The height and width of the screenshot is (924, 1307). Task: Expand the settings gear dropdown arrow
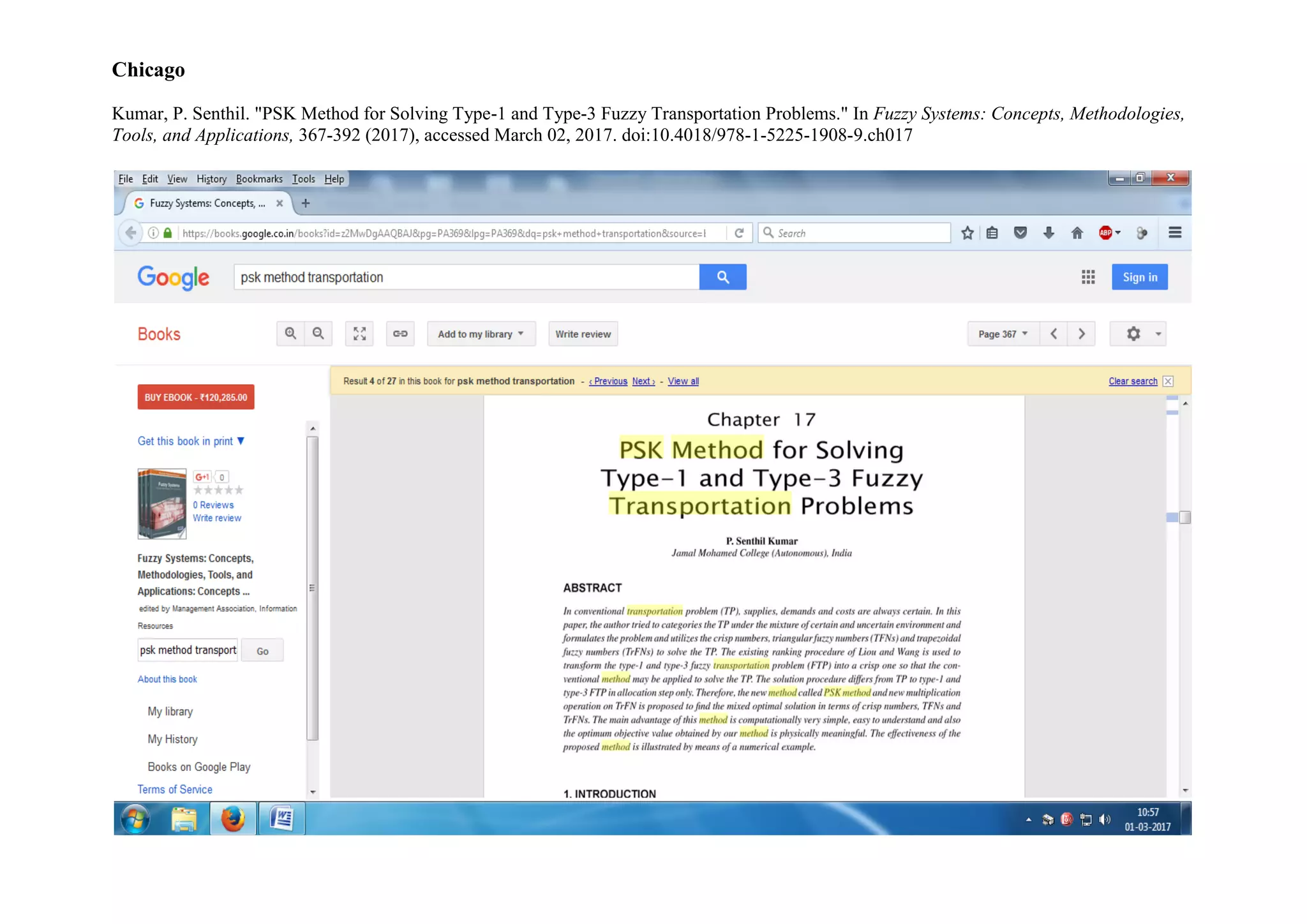click(x=1158, y=334)
